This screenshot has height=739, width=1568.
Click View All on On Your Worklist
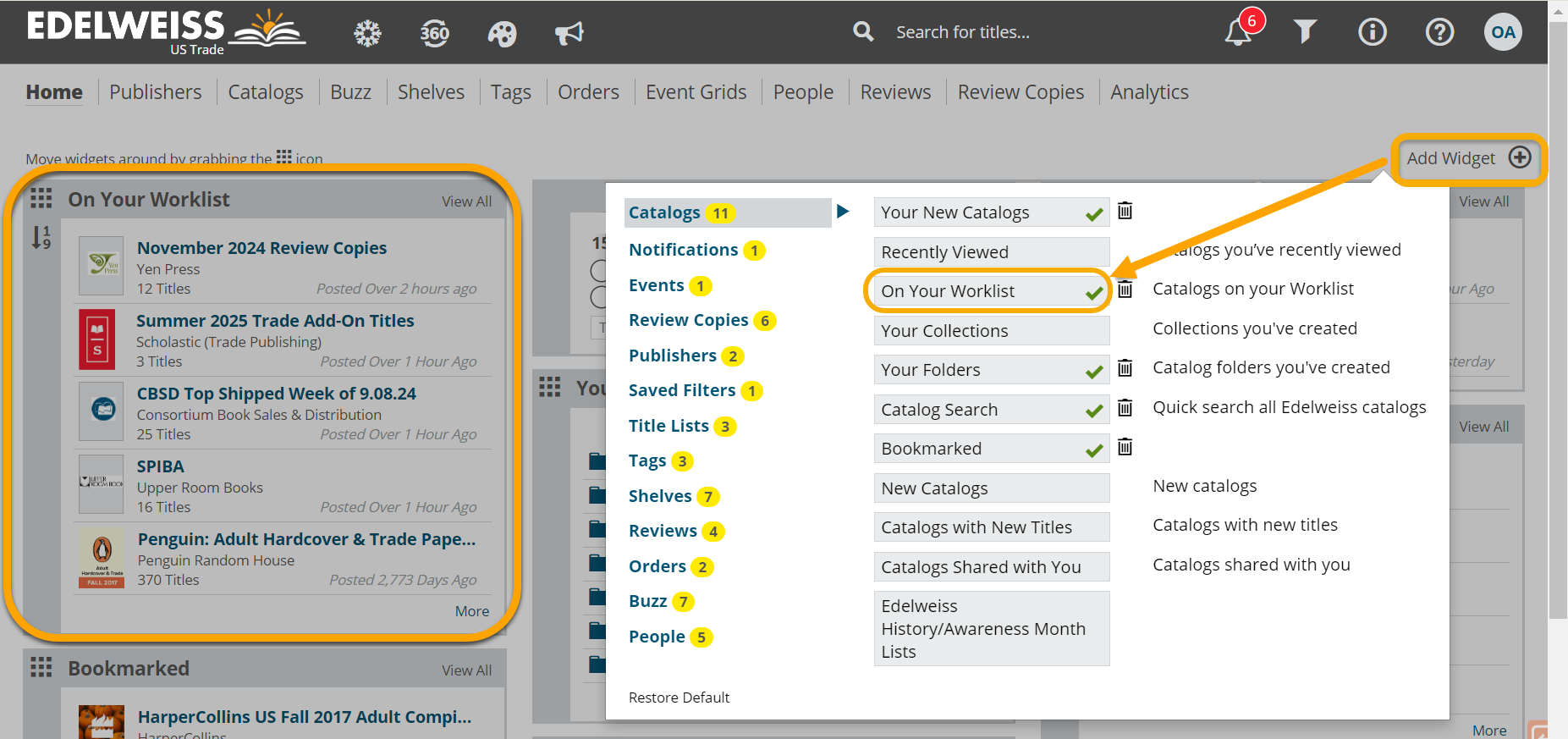pos(466,201)
